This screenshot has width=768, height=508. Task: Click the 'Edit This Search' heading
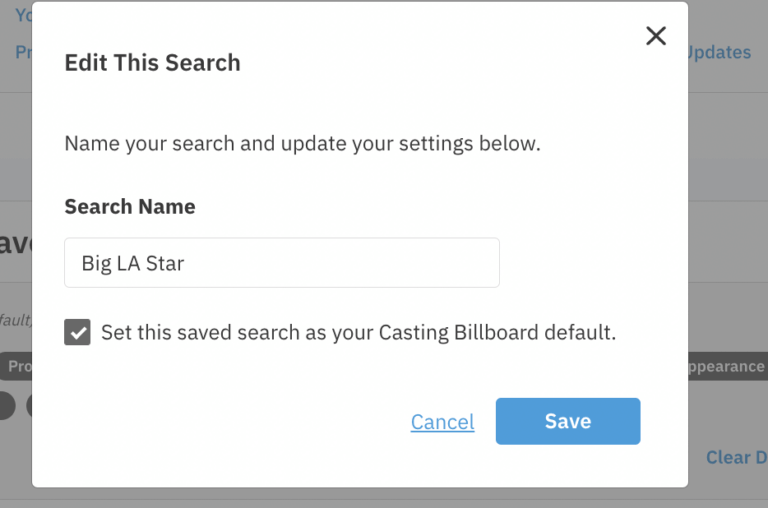tap(152, 63)
